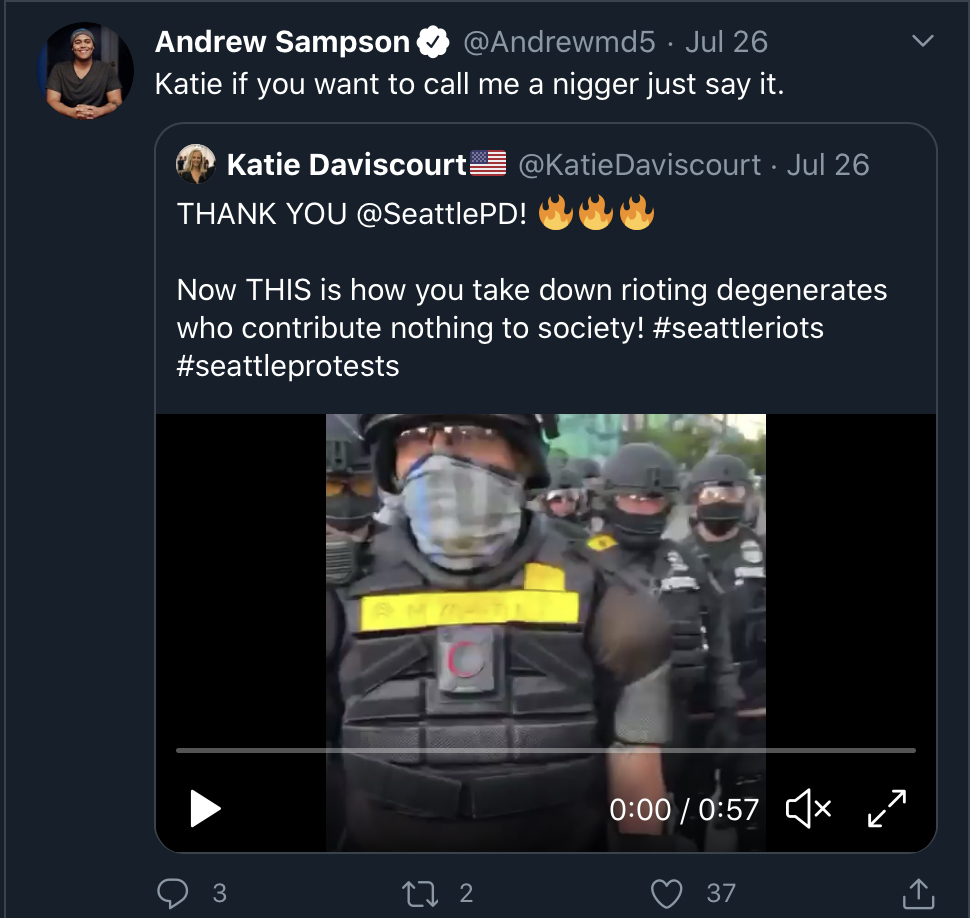Viewport: 970px width, 918px height.
Task: Open Katie Daviscourt's small avatar
Action: click(x=196, y=165)
